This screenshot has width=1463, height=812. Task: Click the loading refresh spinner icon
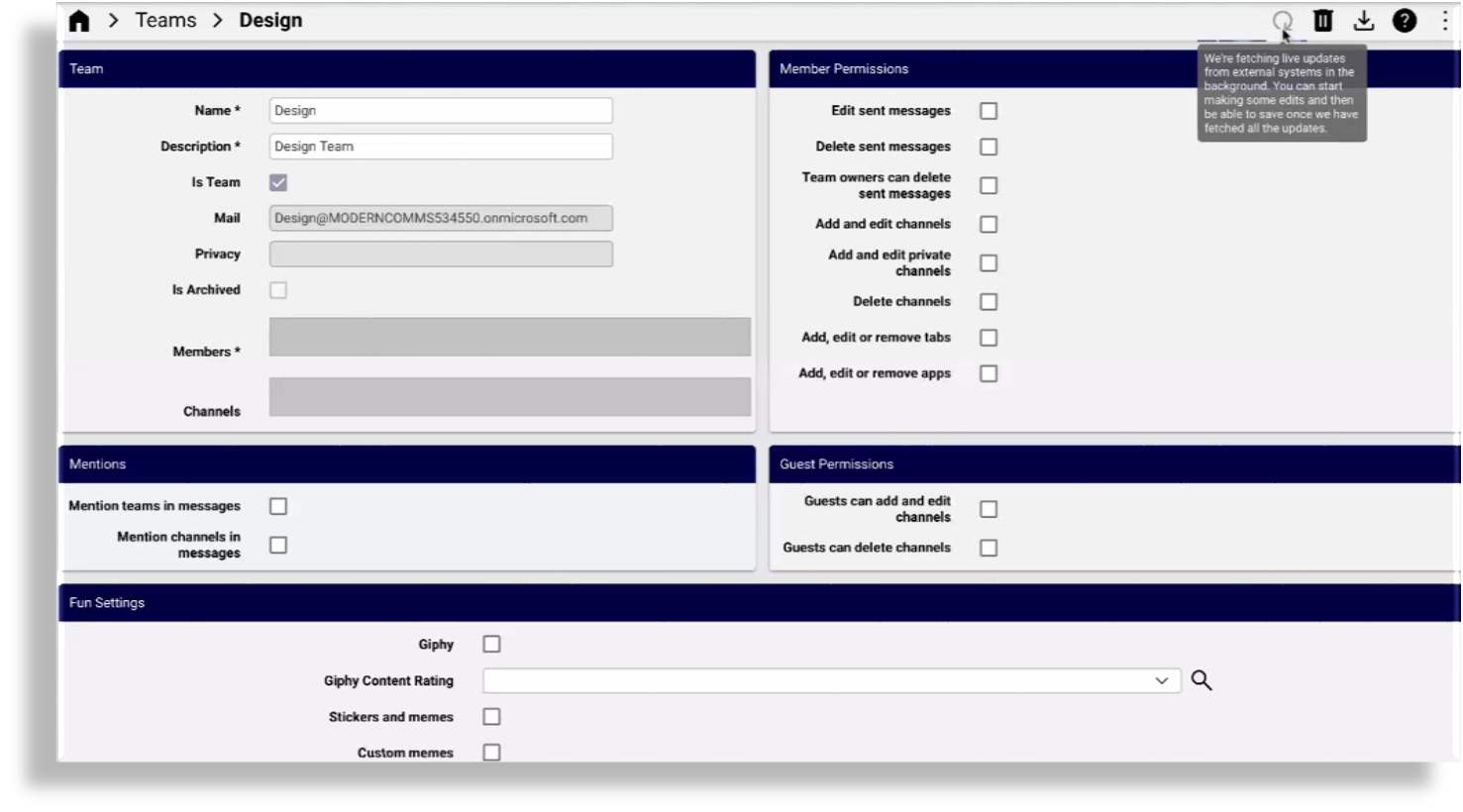pyautogui.click(x=1282, y=21)
